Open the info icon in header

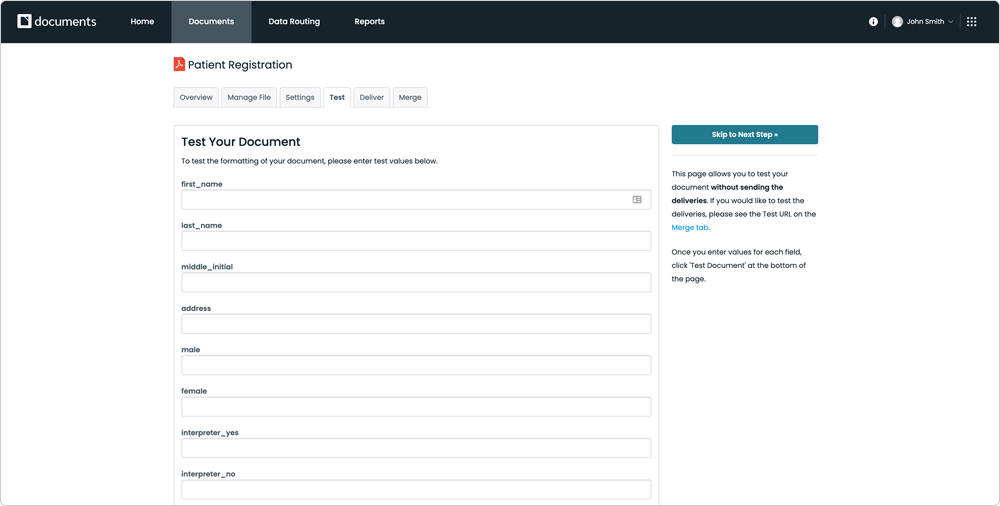tap(873, 22)
